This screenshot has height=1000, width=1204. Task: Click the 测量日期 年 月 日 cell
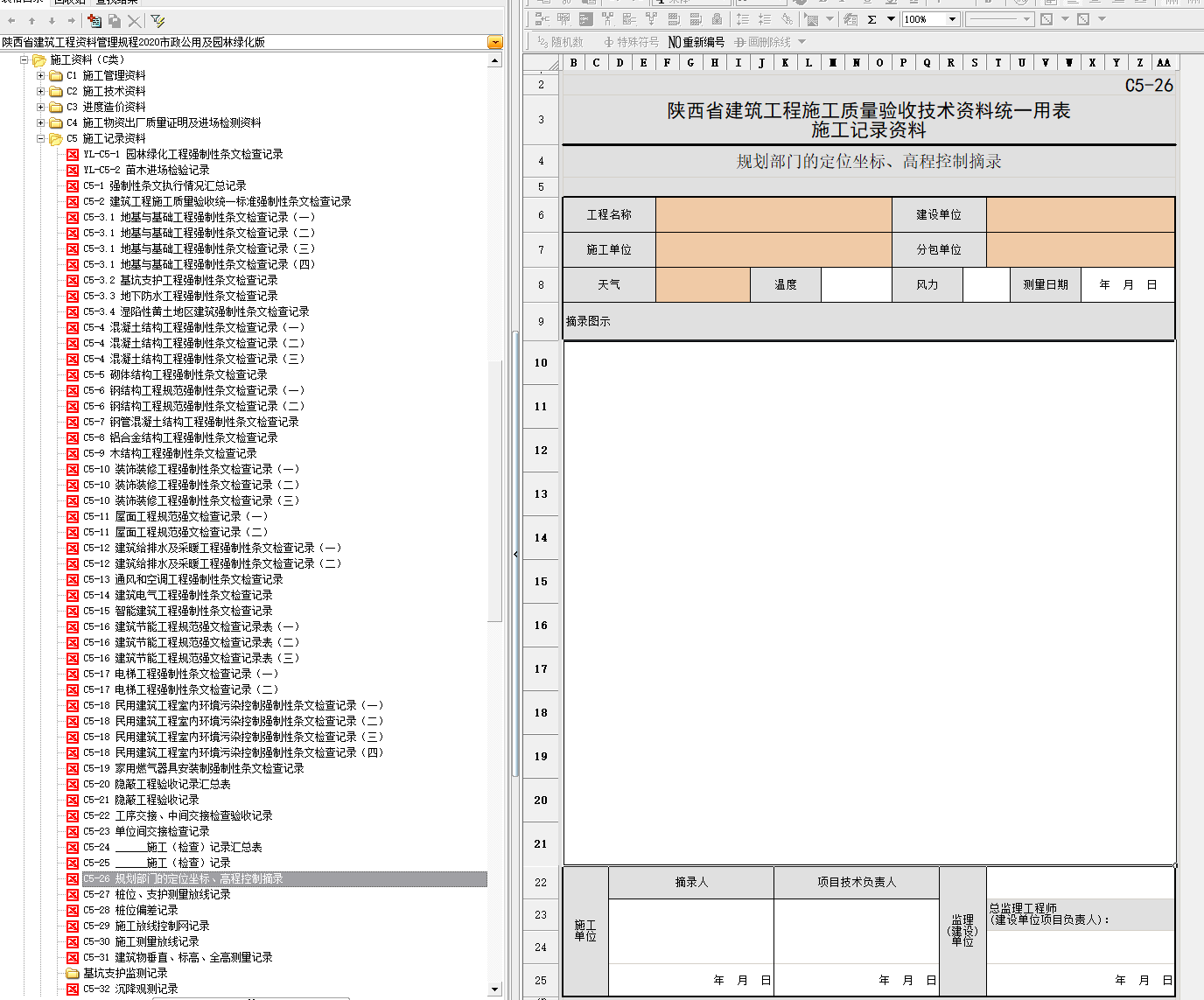pos(1127,285)
